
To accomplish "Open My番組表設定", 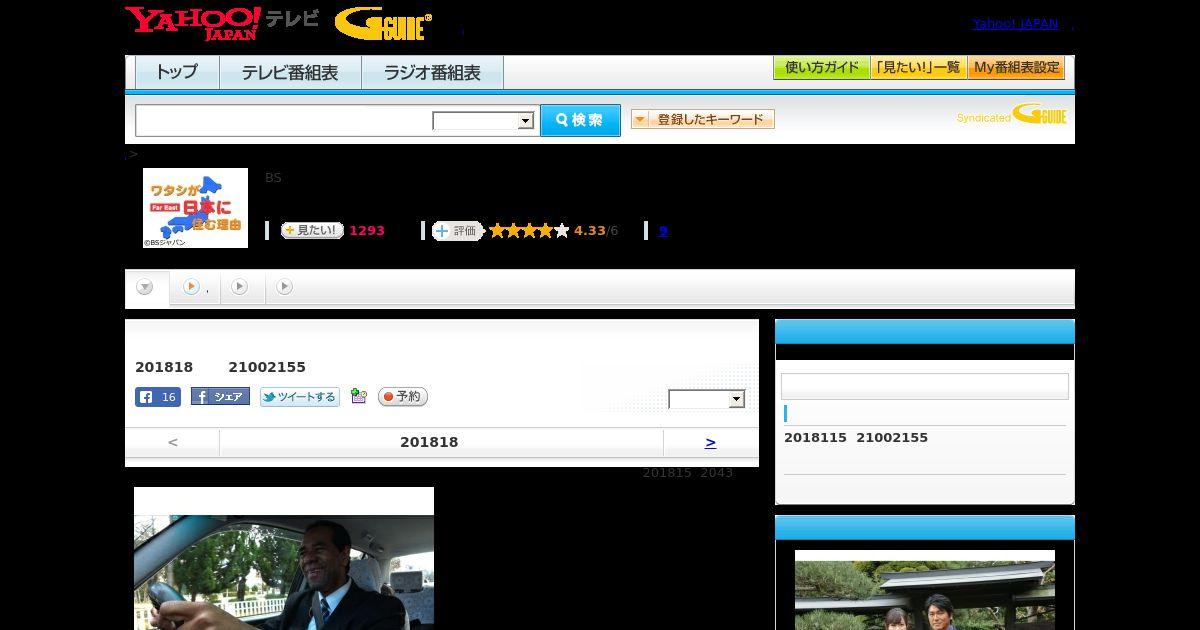I will point(1016,68).
